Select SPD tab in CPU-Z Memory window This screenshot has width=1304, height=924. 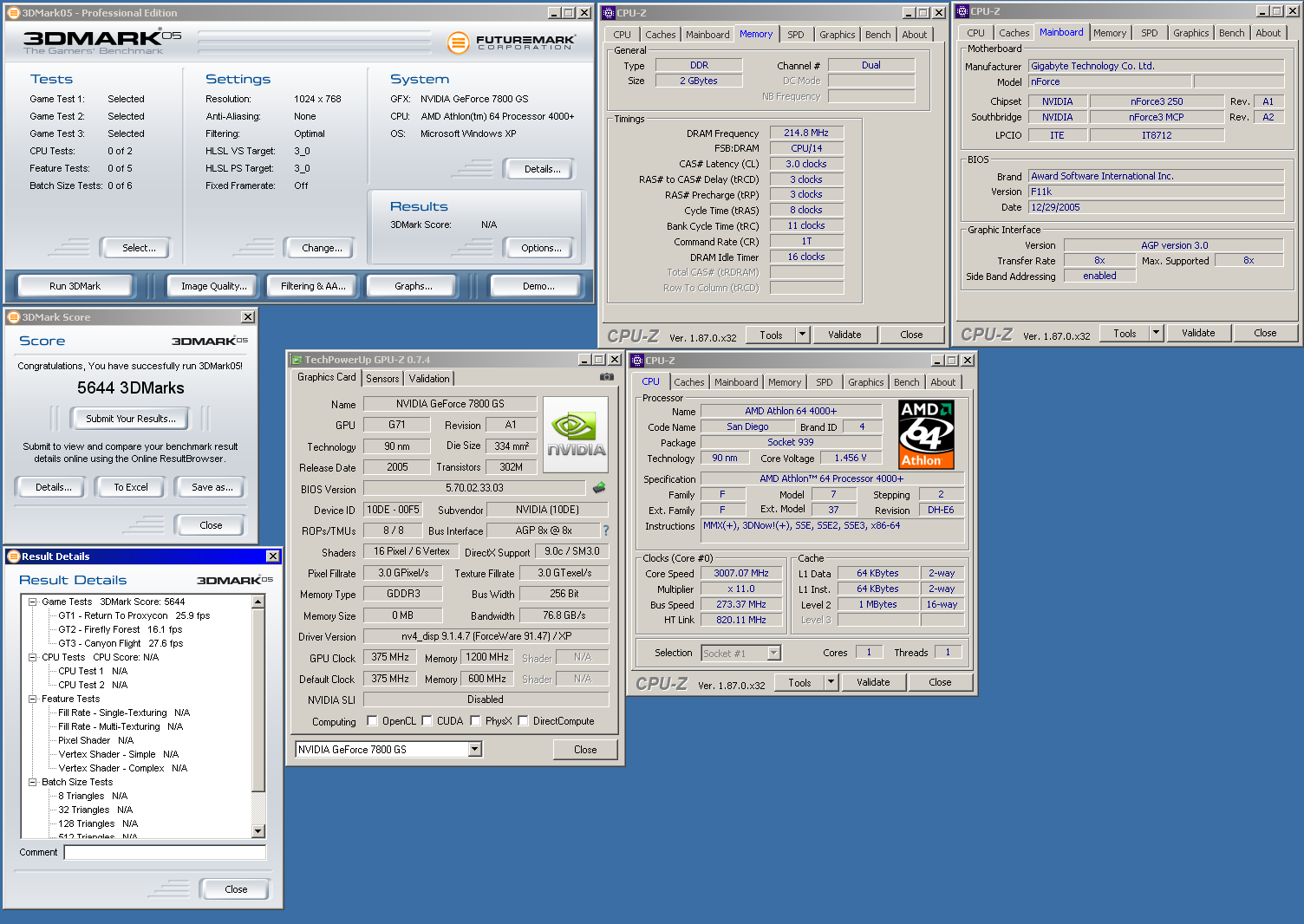coord(796,35)
